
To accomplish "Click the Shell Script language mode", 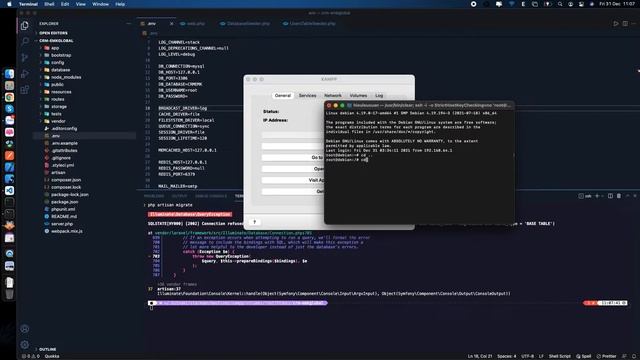I will pyautogui.click(x=560, y=356).
